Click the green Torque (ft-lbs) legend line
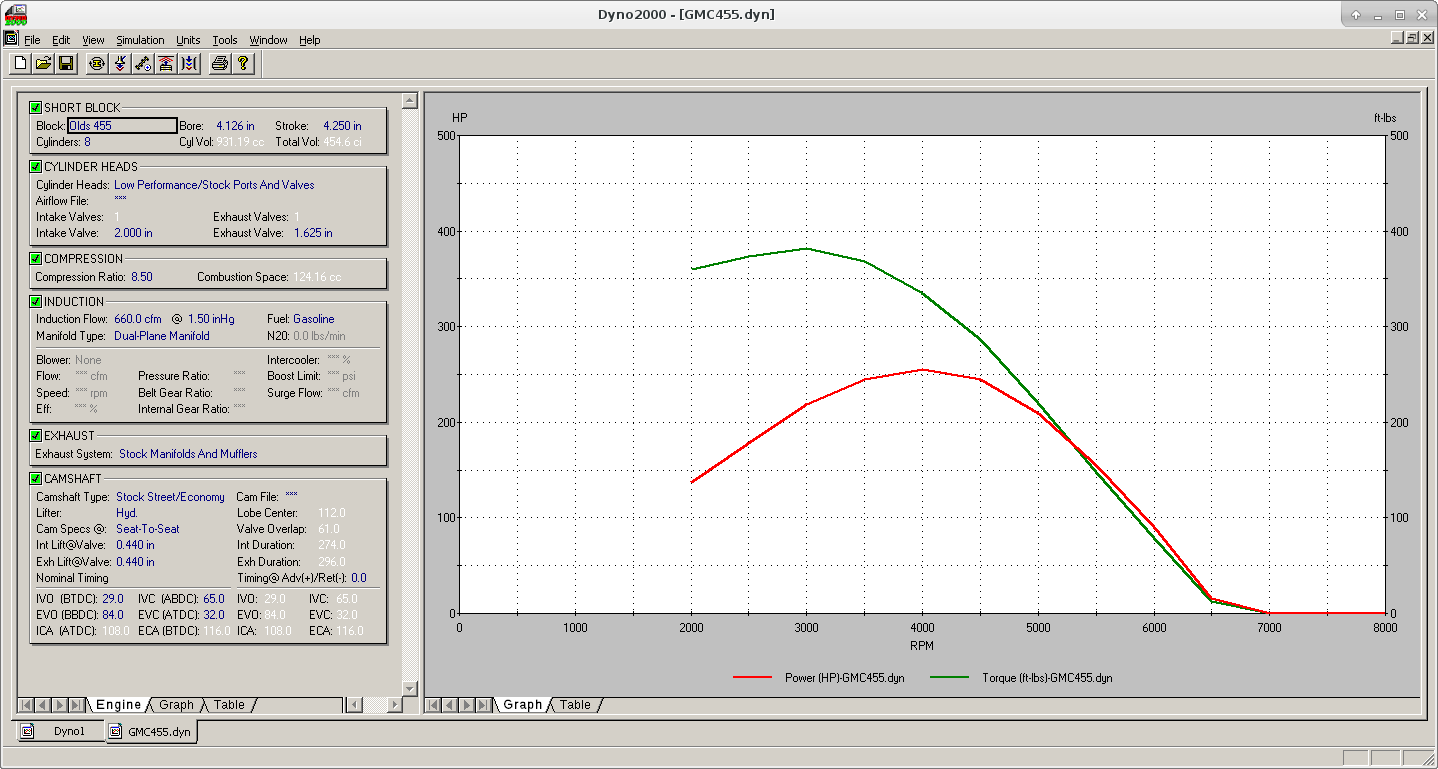The image size is (1438, 769). coord(949,678)
